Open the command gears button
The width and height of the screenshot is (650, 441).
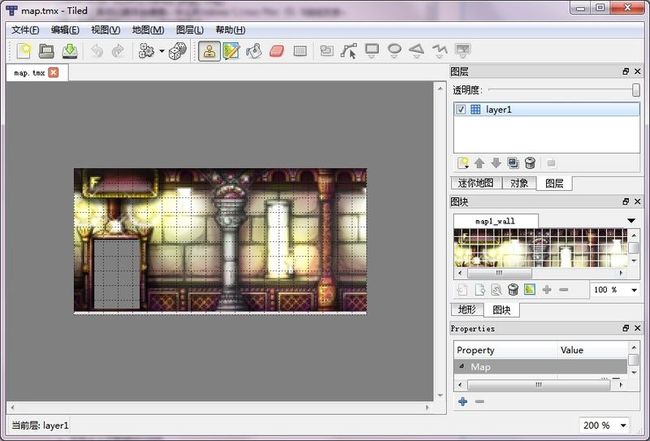point(146,51)
